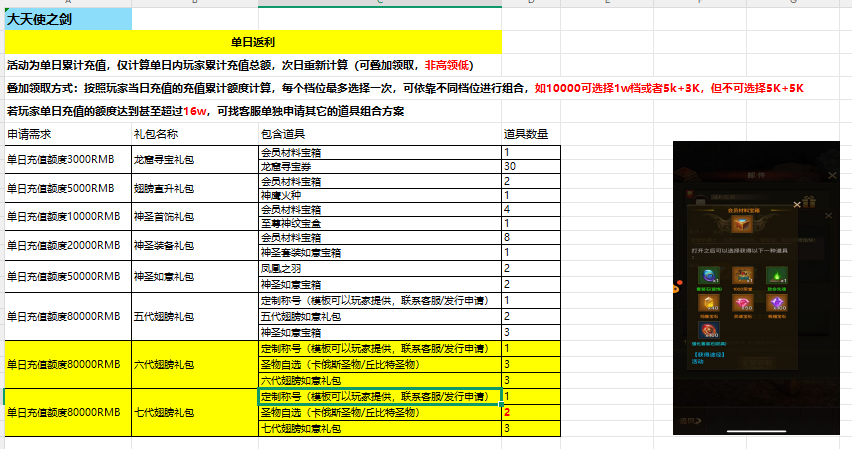
Task: Close the game popup with the X icon
Action: (796, 203)
